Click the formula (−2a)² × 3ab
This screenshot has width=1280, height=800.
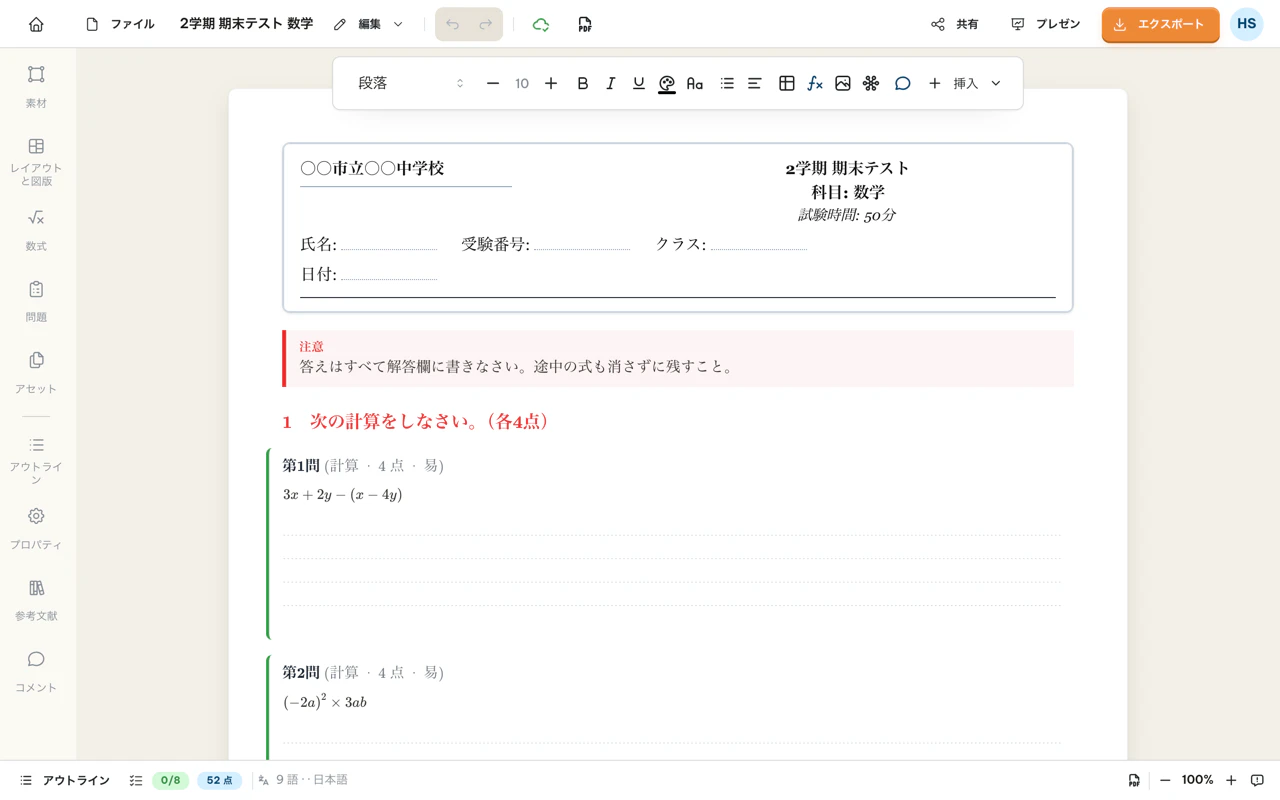point(325,702)
